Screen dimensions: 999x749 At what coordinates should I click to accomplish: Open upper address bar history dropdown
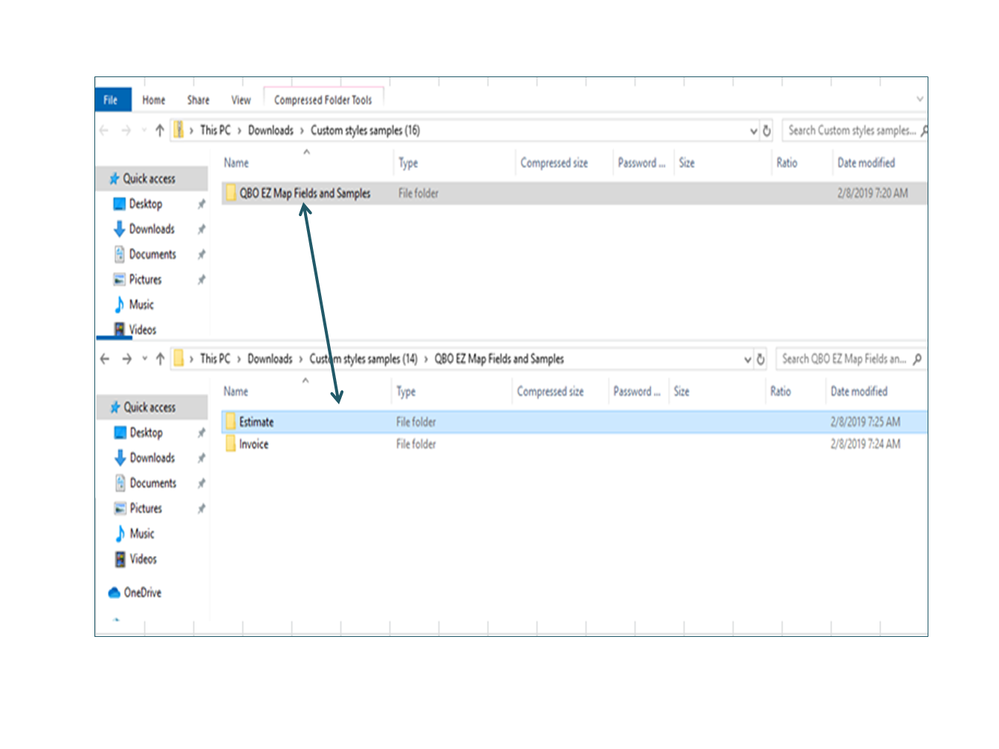point(753,131)
